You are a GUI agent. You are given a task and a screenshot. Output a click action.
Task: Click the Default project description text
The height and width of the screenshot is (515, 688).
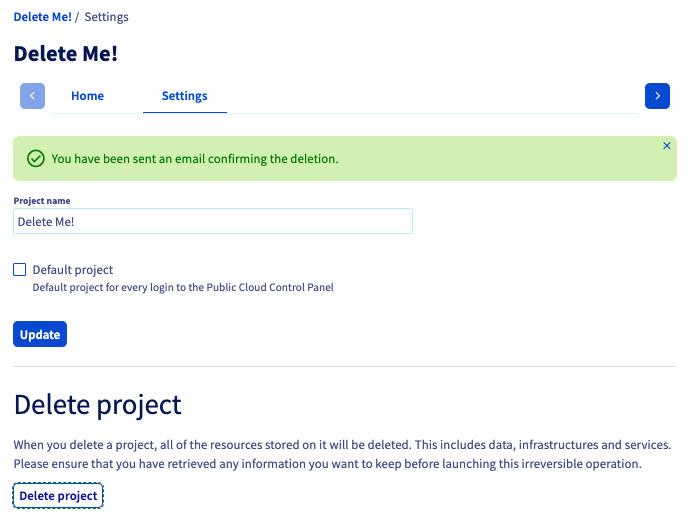pyautogui.click(x=183, y=287)
